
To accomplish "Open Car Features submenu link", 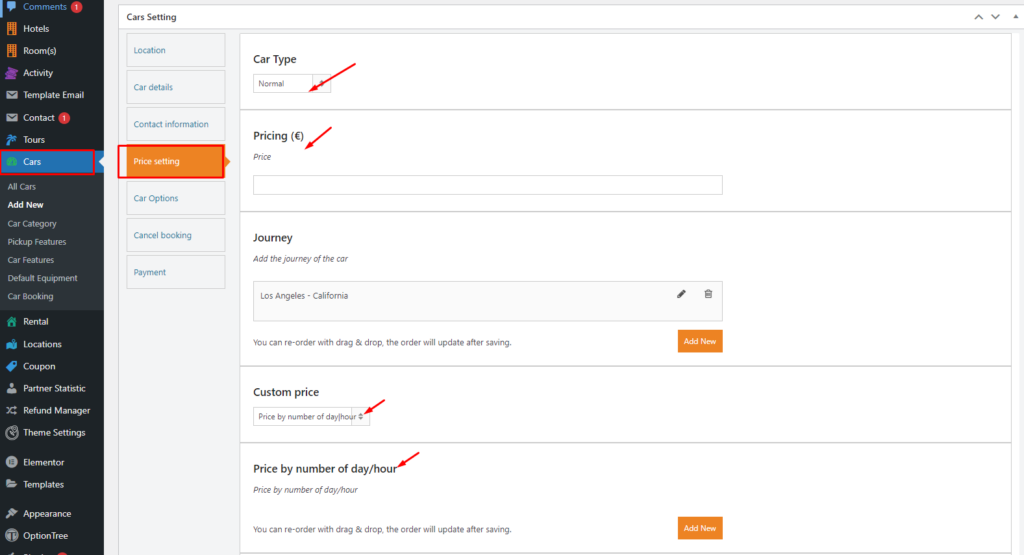I will pyautogui.click(x=31, y=260).
